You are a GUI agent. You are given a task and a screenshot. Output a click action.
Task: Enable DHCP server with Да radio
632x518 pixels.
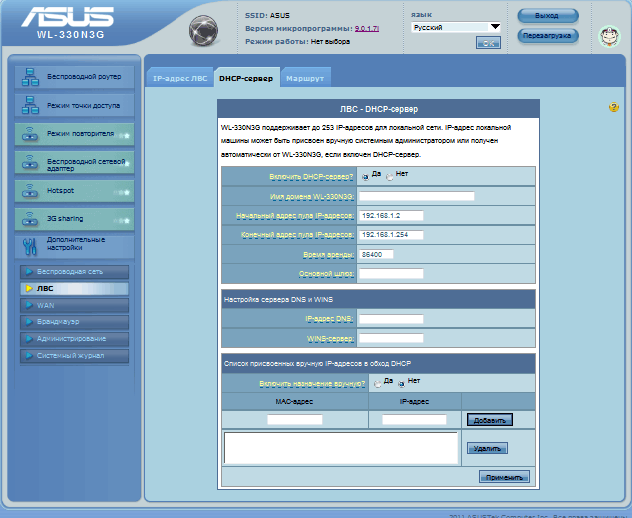coord(366,176)
